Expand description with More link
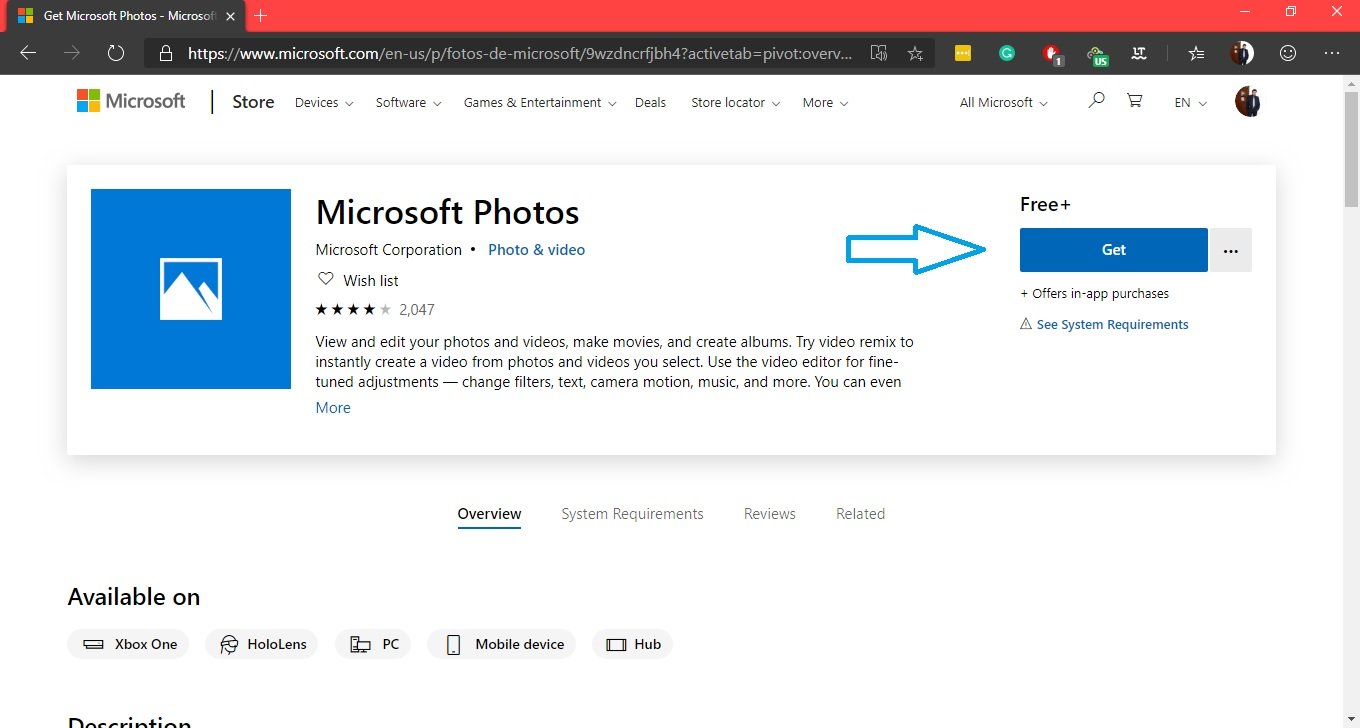1360x728 pixels. (333, 408)
